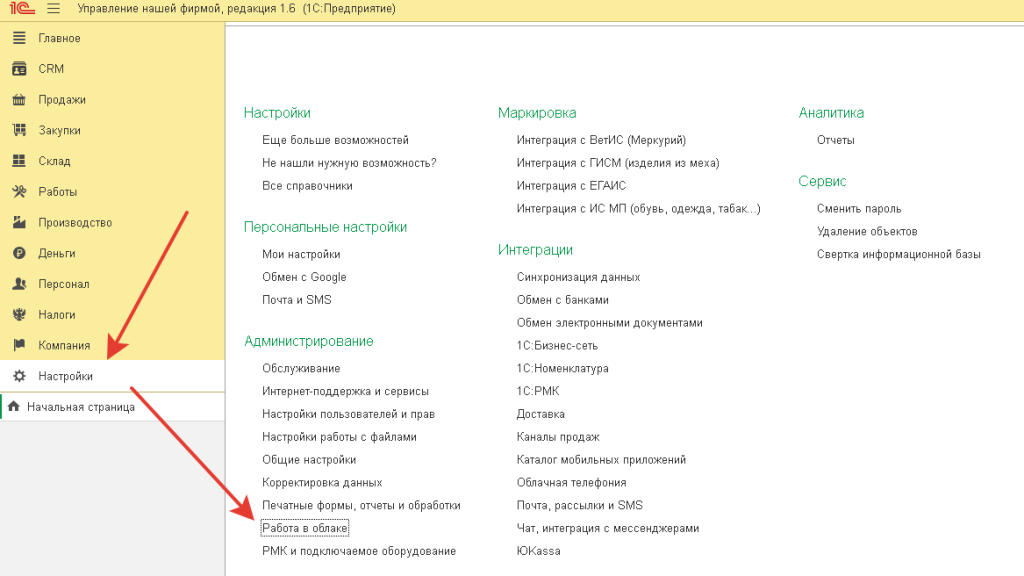Open Интеграция с ИС МП link
Viewport: 1024px width, 576px height.
coord(638,208)
